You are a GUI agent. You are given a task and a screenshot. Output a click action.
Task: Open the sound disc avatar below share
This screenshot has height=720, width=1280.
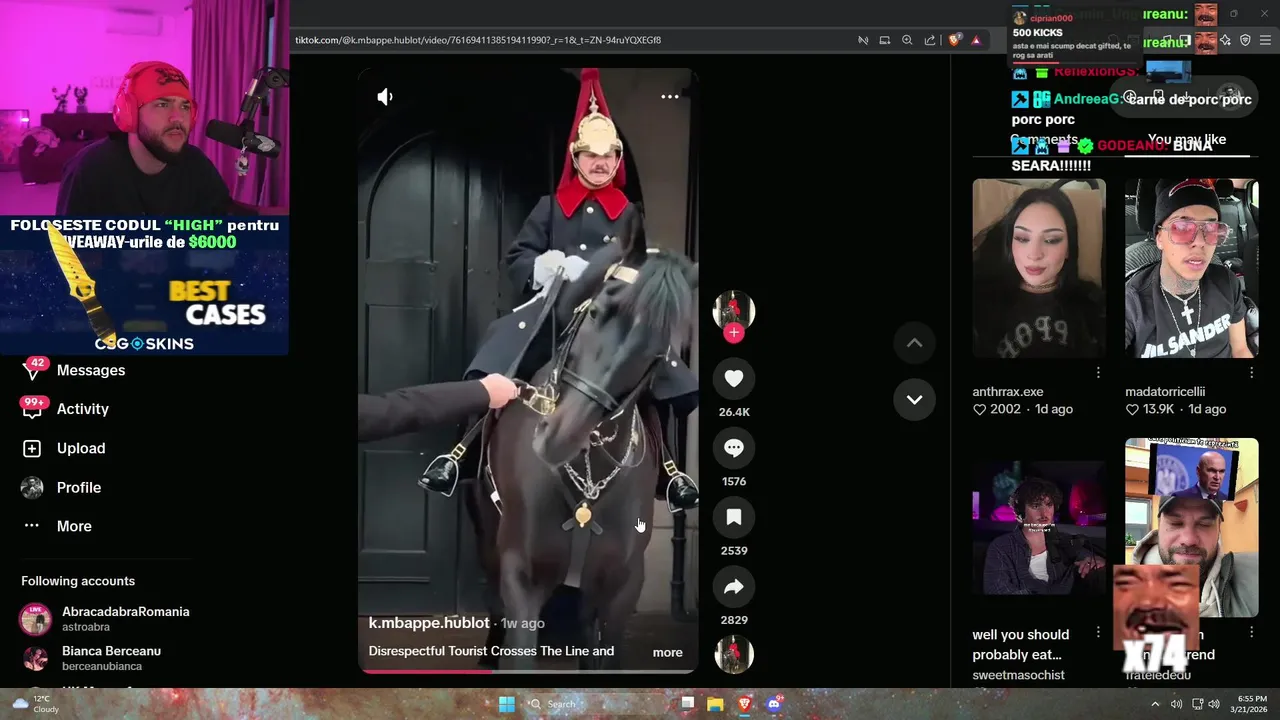point(734,654)
